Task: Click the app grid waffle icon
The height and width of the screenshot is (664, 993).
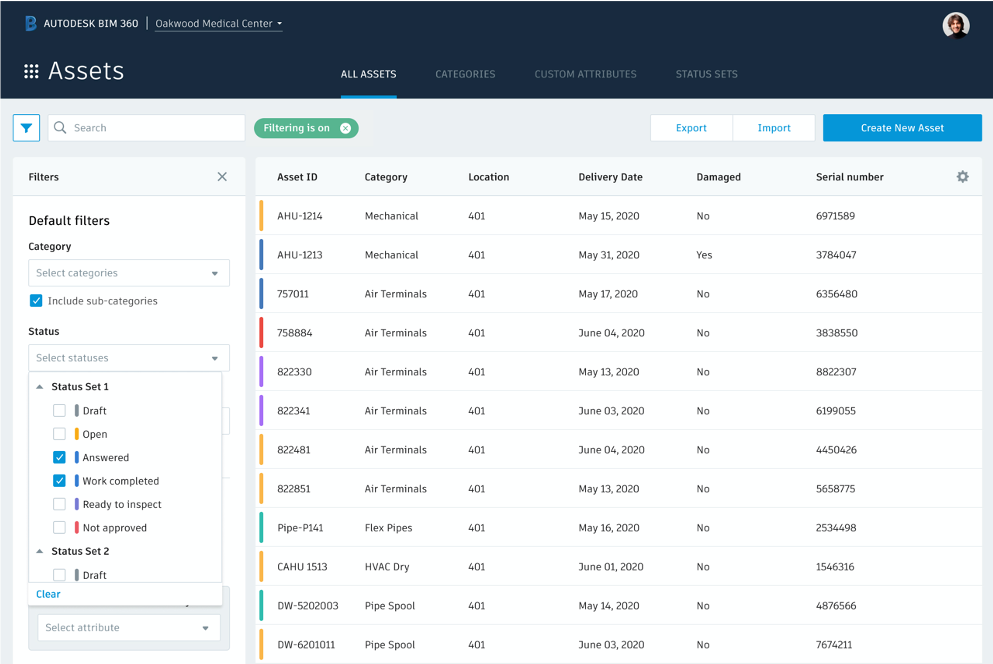Action: [x=31, y=70]
